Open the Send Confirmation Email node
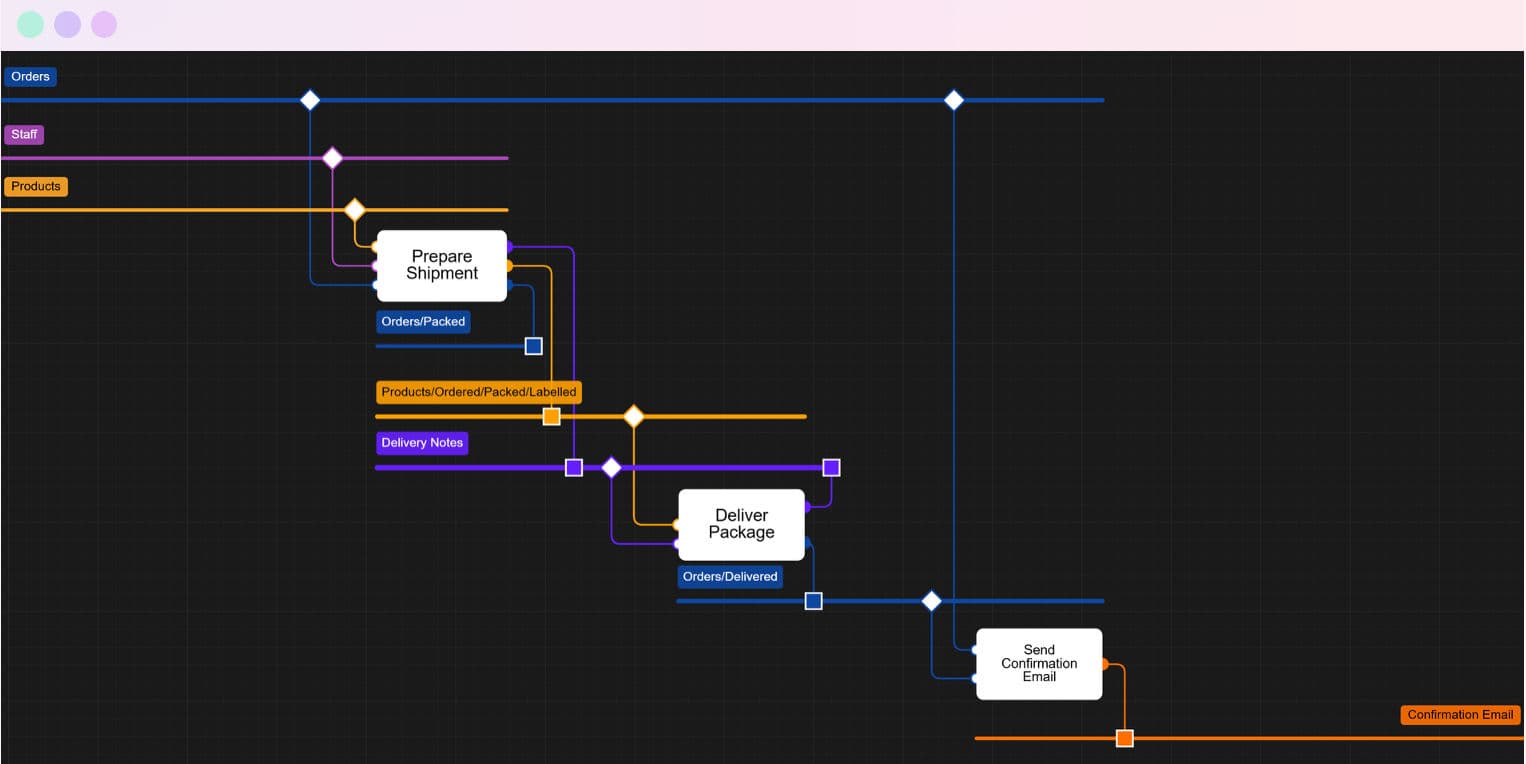Viewport: 1526px width, 764px height. (1038, 663)
